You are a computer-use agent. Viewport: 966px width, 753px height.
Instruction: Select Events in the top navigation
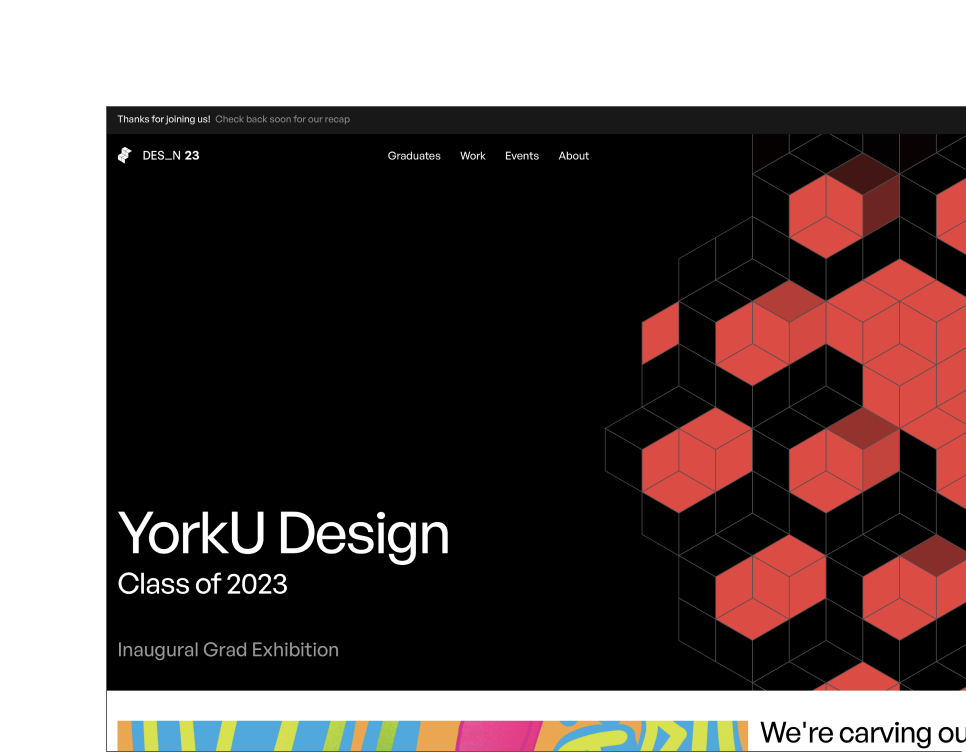pos(522,156)
